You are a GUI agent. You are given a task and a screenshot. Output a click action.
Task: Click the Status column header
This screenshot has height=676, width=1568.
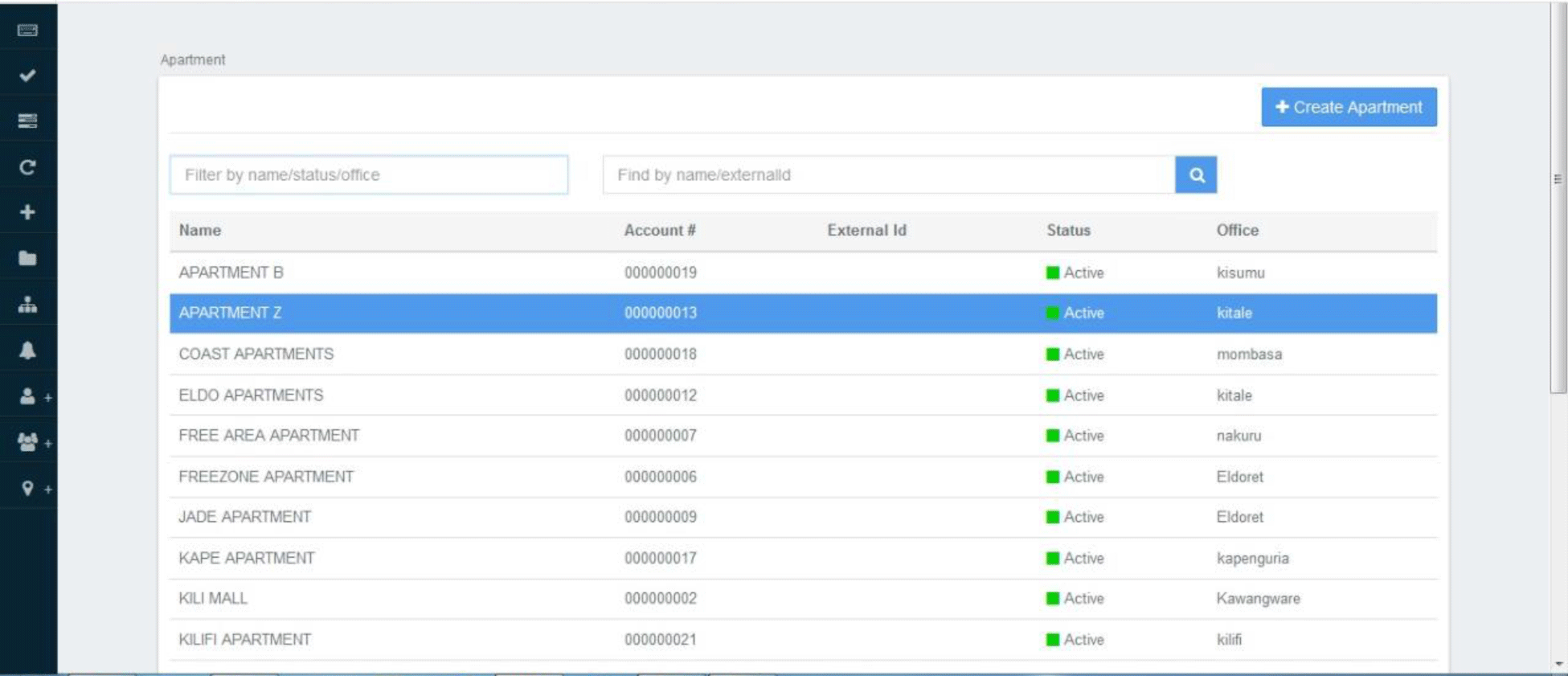[x=1068, y=230]
